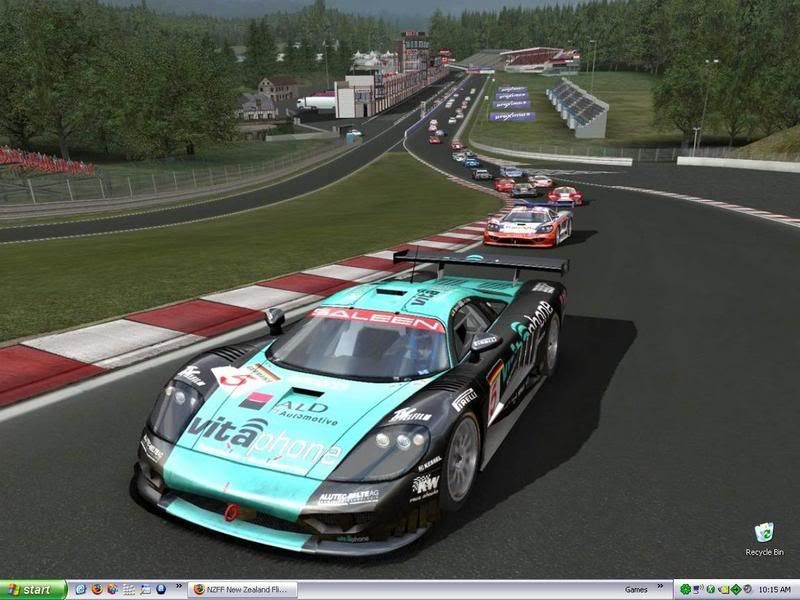Click the gray round tray icon

click(749, 590)
